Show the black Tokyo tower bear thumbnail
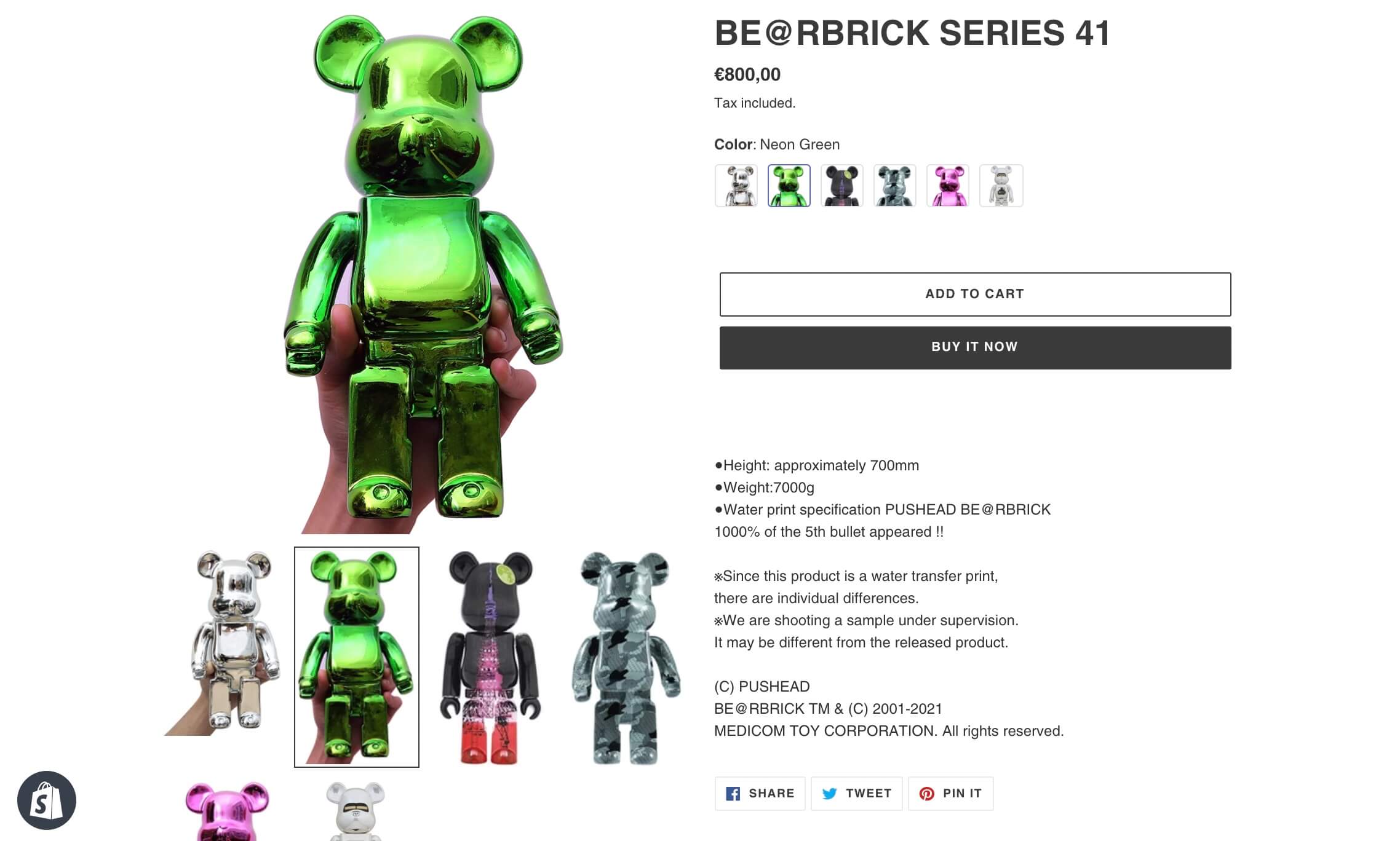The width and height of the screenshot is (1400, 841). pyautogui.click(x=490, y=657)
